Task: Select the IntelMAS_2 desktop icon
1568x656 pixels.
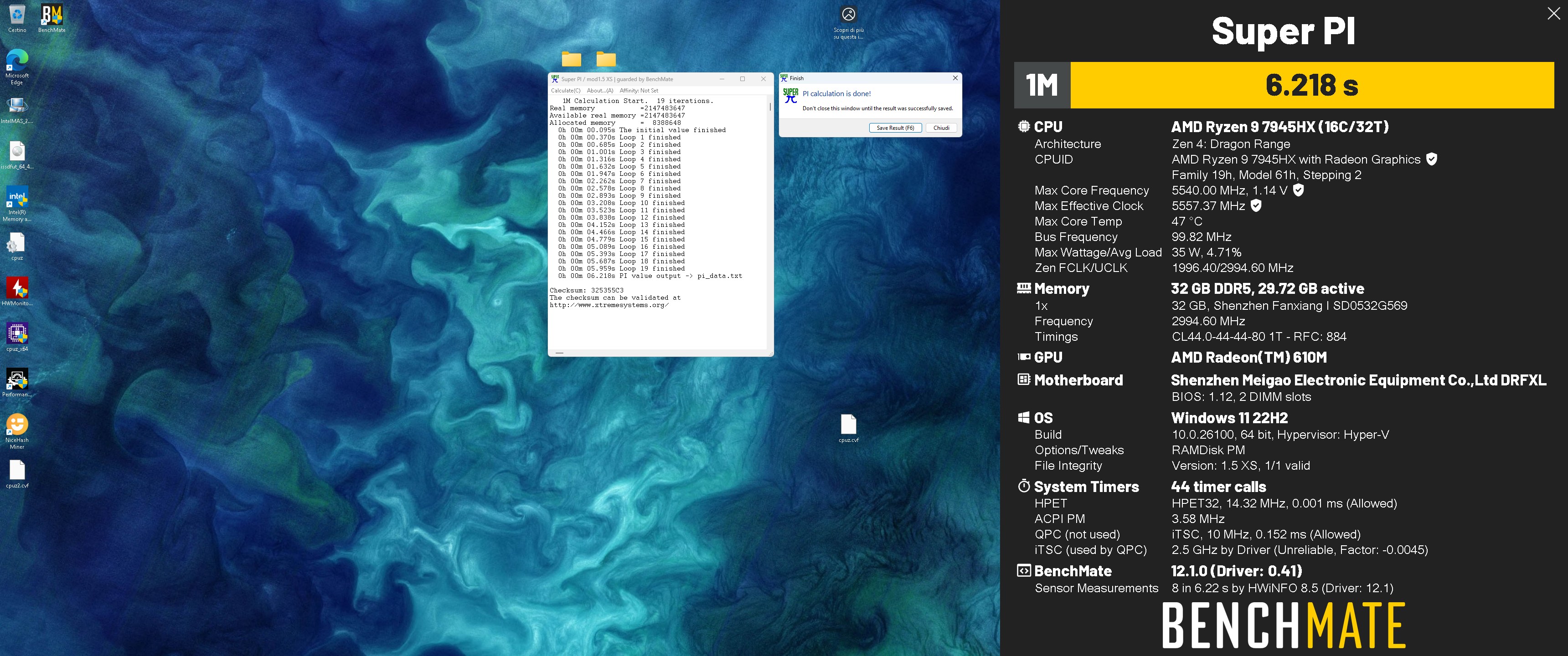Action: (17, 110)
